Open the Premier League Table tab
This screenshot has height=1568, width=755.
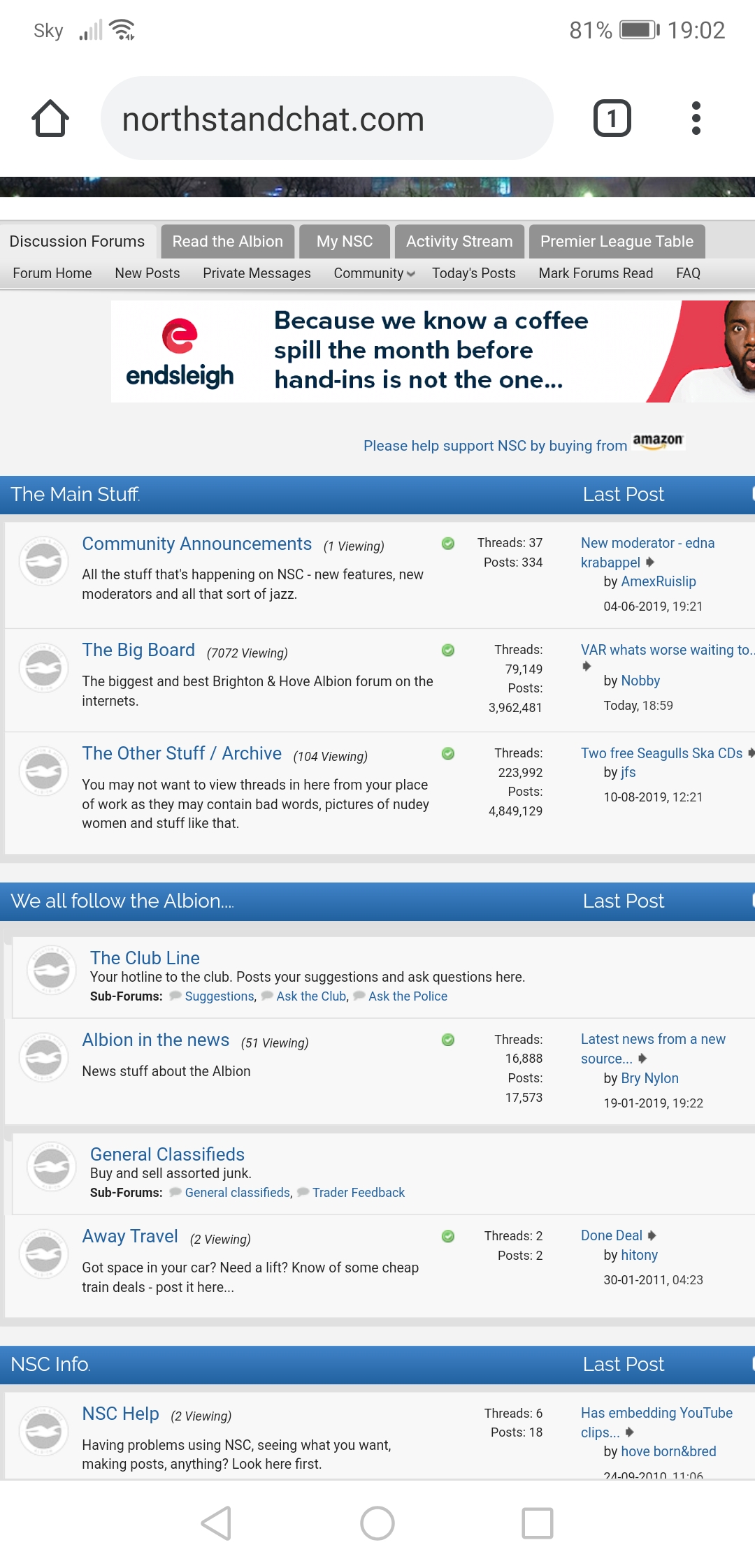coord(617,241)
